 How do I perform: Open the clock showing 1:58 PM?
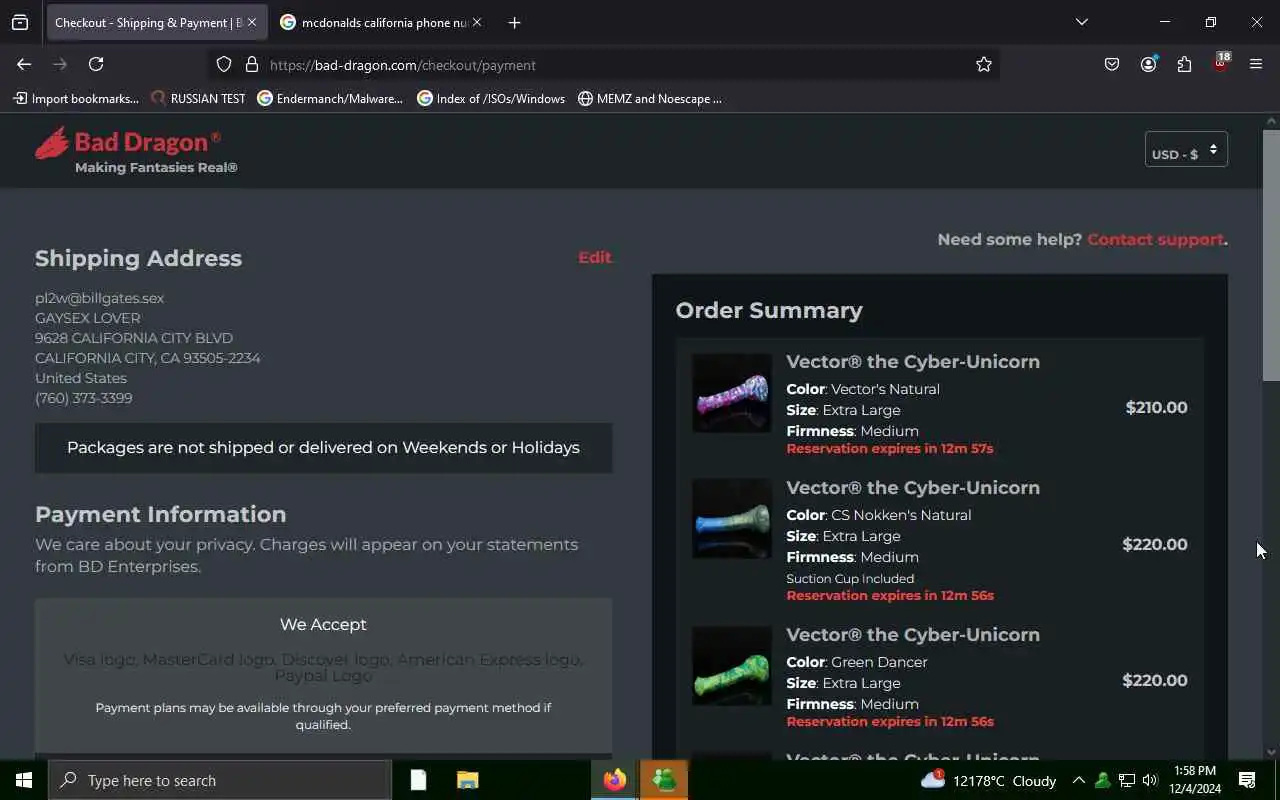(x=1194, y=780)
